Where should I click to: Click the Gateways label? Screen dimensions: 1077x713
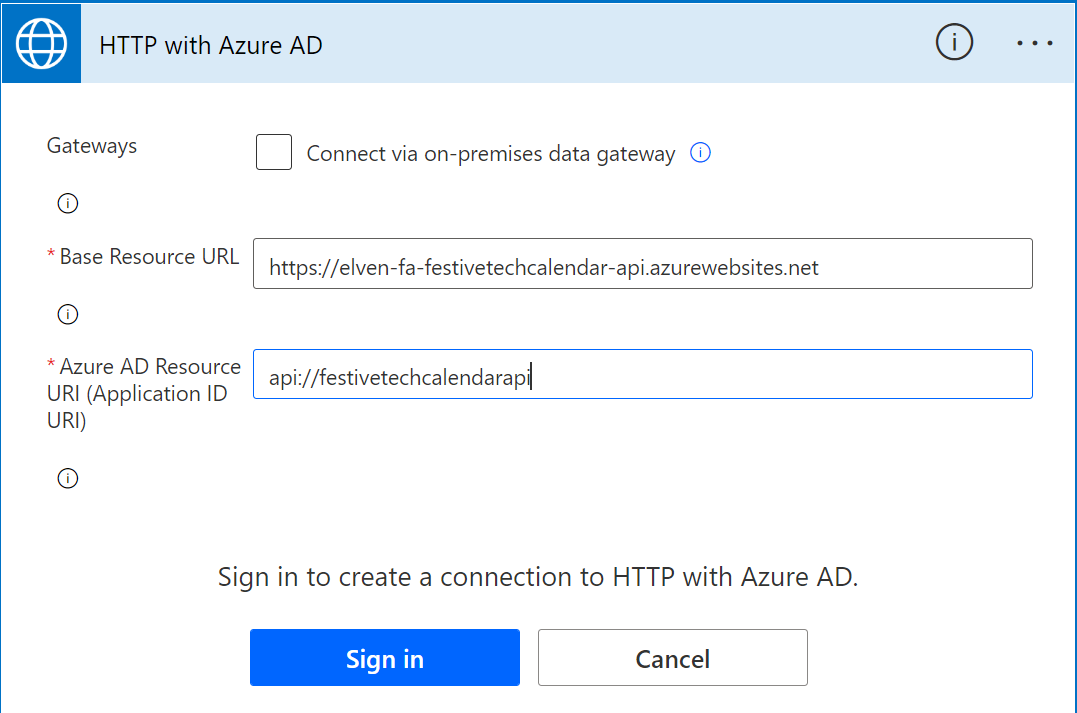coord(92,146)
